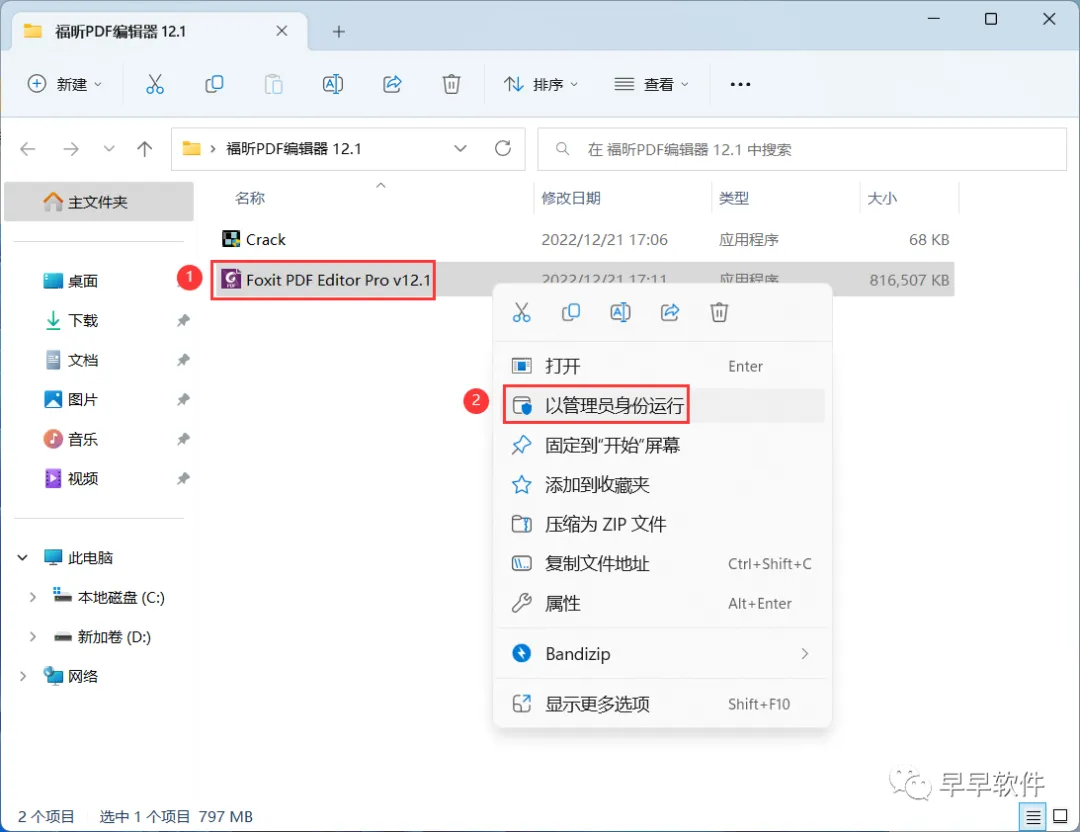The image size is (1080, 832).
Task: Expand the 网络 tree node
Action: (23, 676)
